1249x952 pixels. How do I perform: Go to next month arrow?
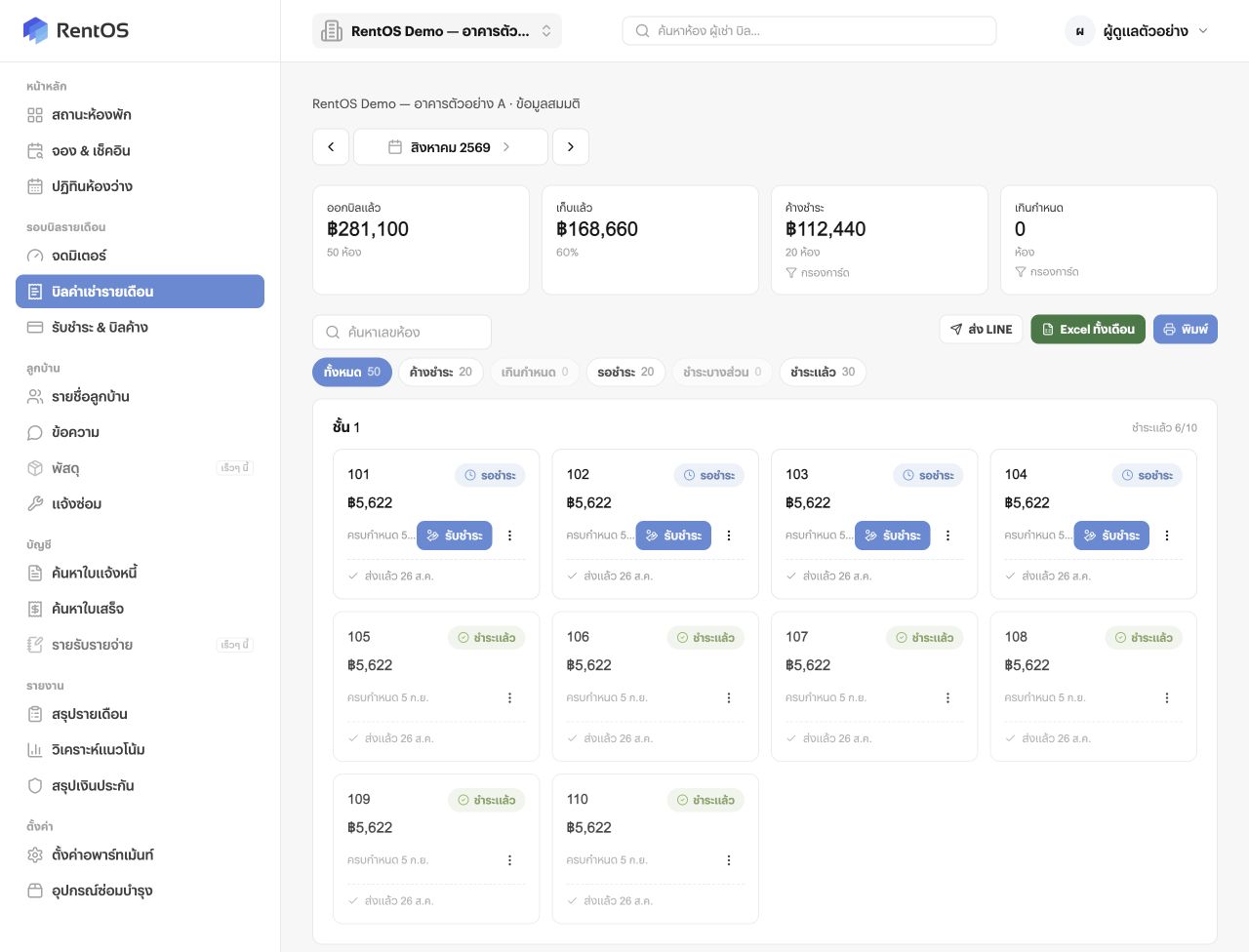point(571,147)
